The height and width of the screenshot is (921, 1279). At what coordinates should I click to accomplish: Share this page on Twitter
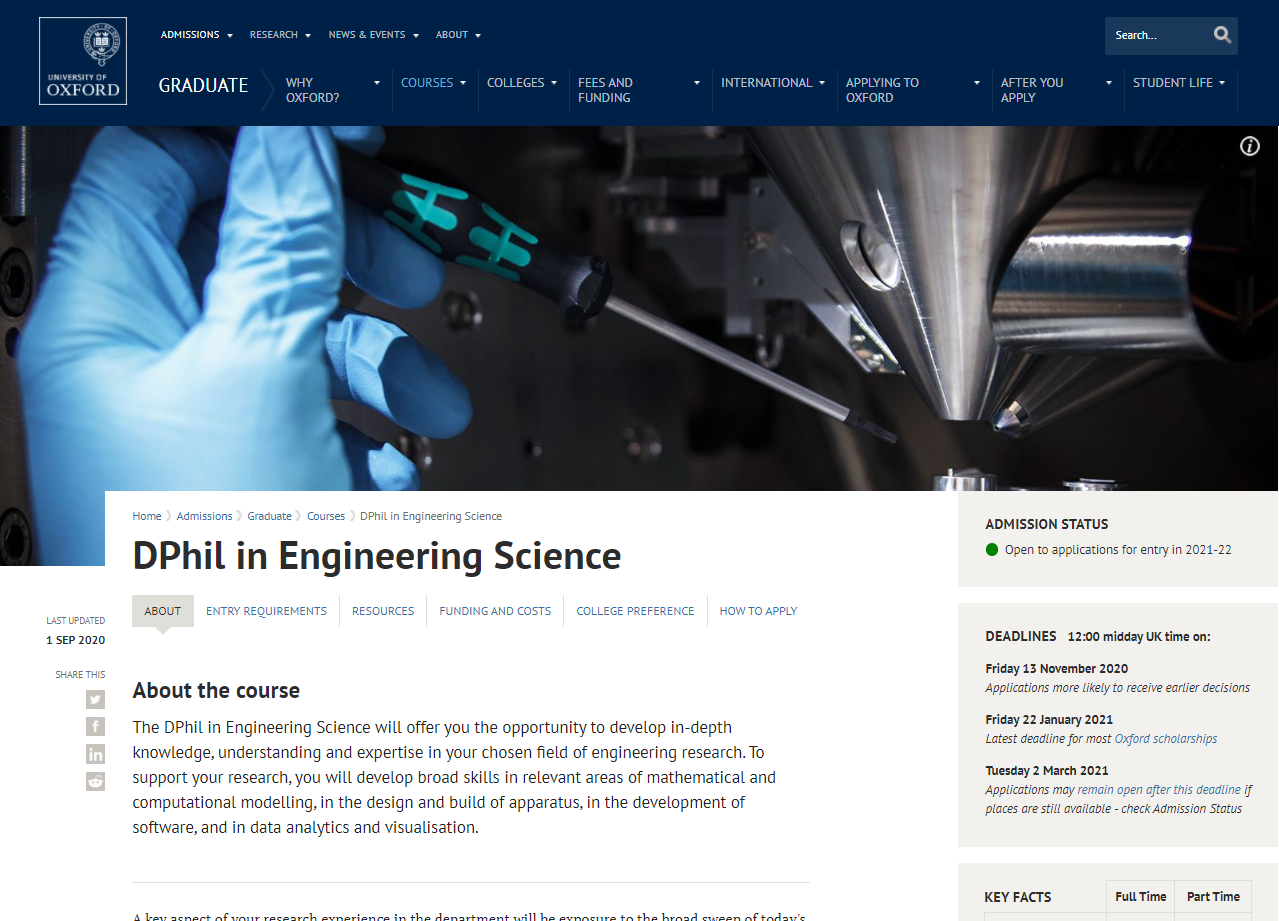point(95,699)
